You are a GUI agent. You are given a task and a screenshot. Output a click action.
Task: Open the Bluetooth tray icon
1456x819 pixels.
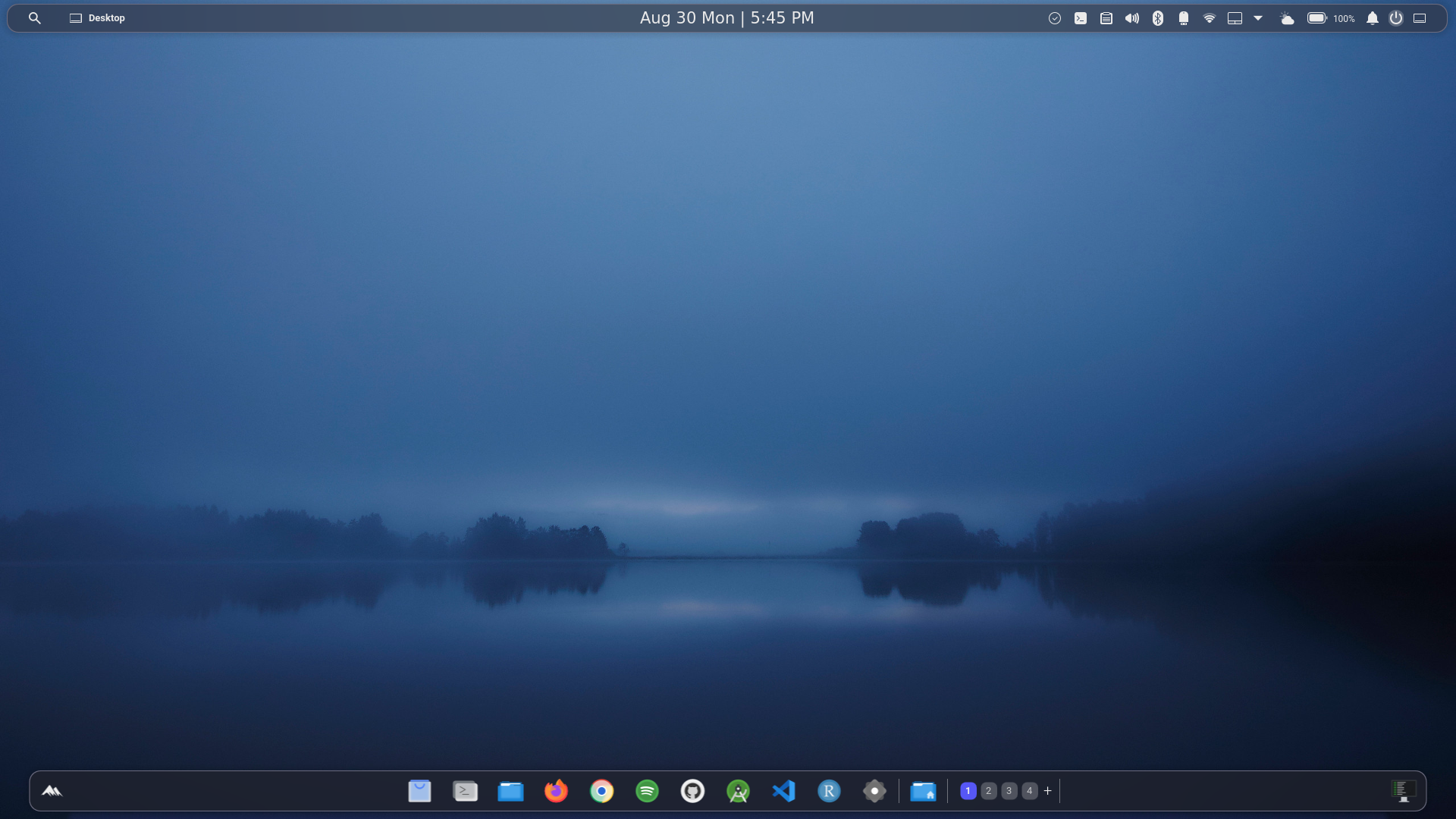pos(1158,18)
